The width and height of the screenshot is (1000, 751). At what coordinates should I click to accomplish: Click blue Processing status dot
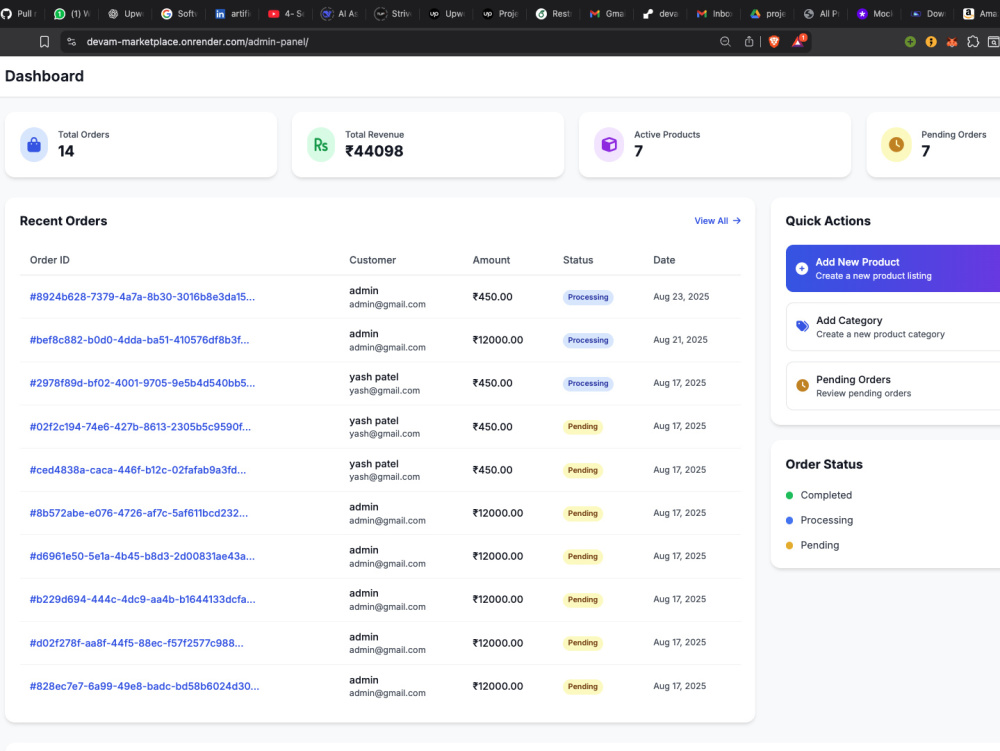(x=790, y=520)
